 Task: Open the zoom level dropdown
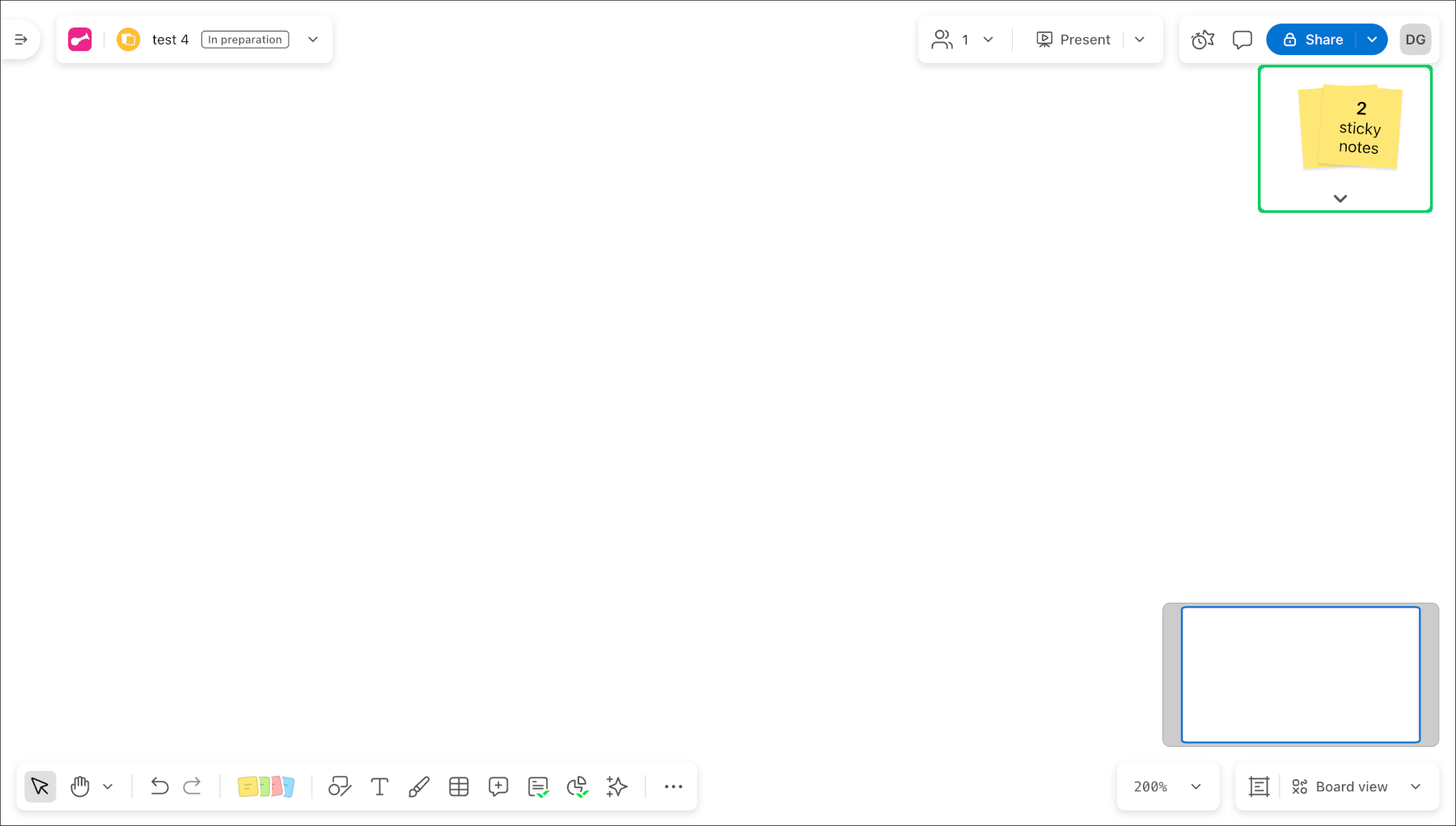(1167, 786)
